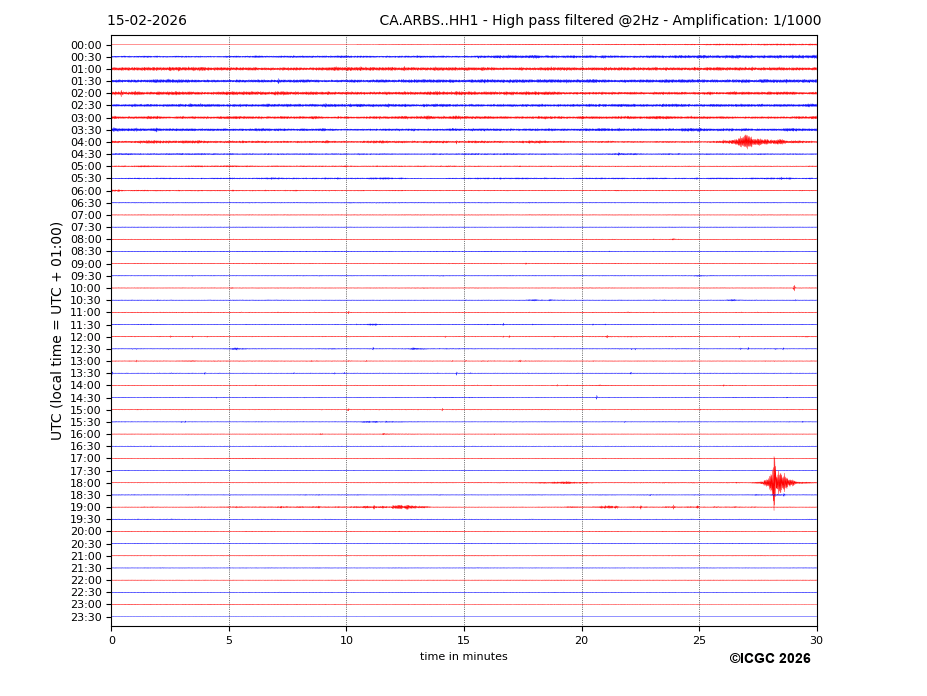Click the 25 tick on the x-axis
The height and width of the screenshot is (696, 927).
699,640
